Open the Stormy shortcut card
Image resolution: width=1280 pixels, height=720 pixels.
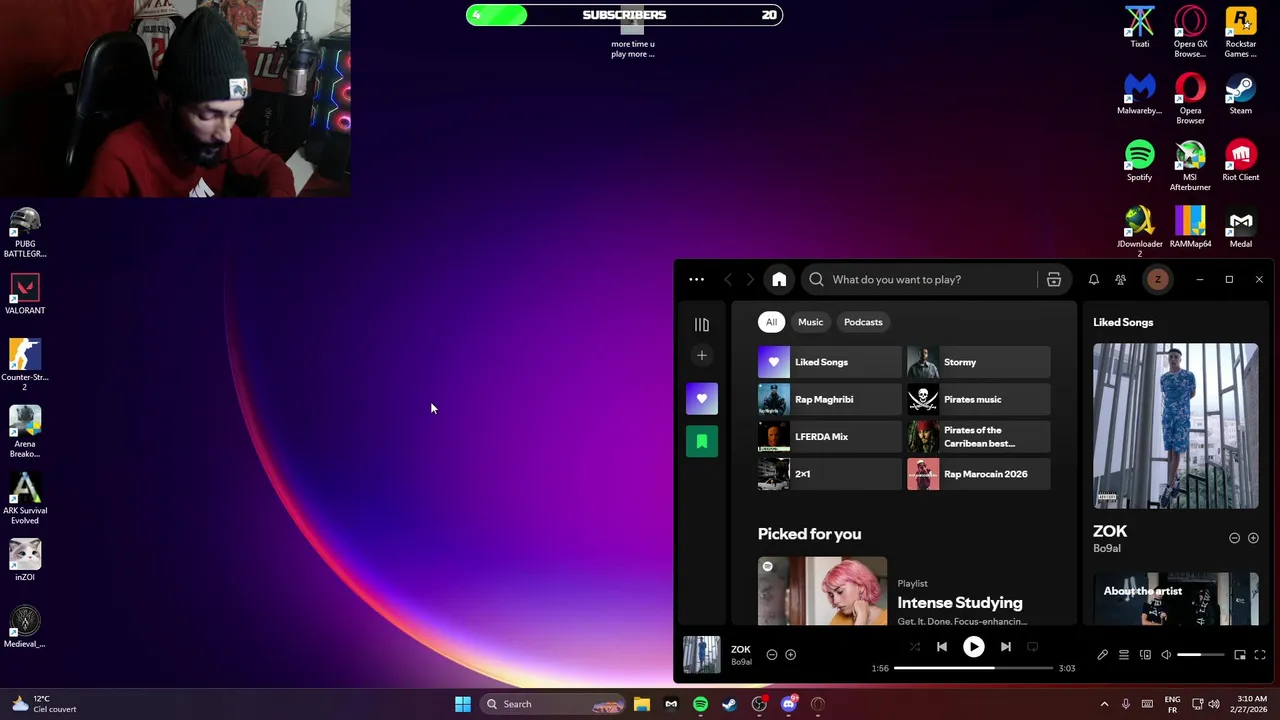coord(978,362)
